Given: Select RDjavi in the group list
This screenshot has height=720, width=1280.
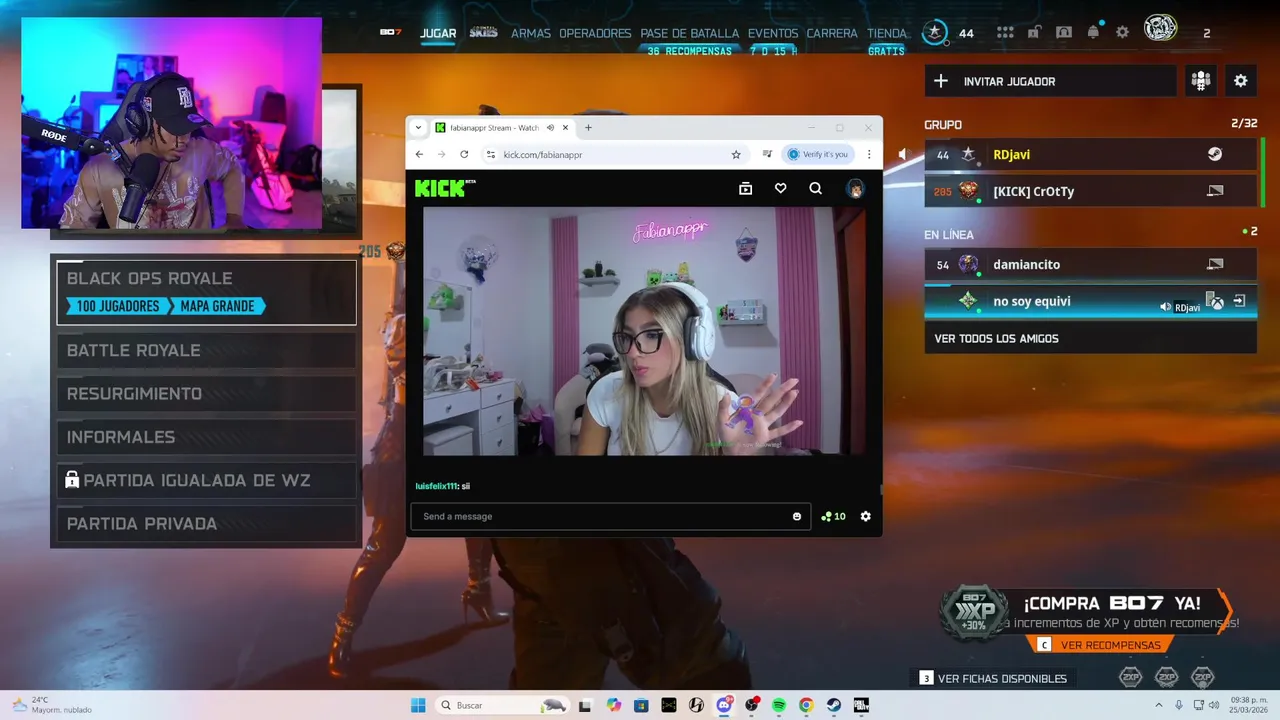Looking at the screenshot, I should 1090,154.
